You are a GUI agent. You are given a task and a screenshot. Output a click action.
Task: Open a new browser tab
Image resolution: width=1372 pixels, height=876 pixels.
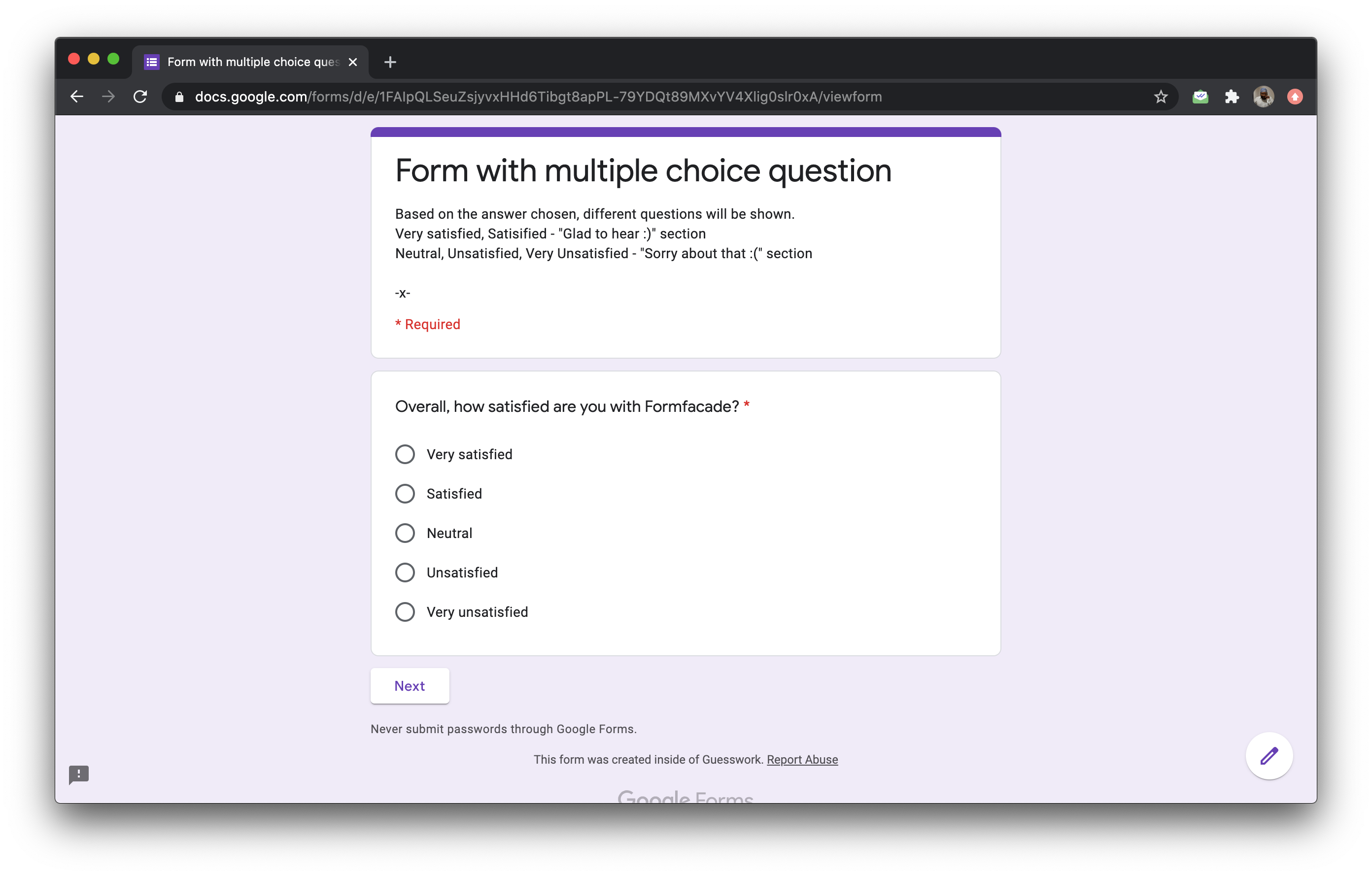click(390, 62)
